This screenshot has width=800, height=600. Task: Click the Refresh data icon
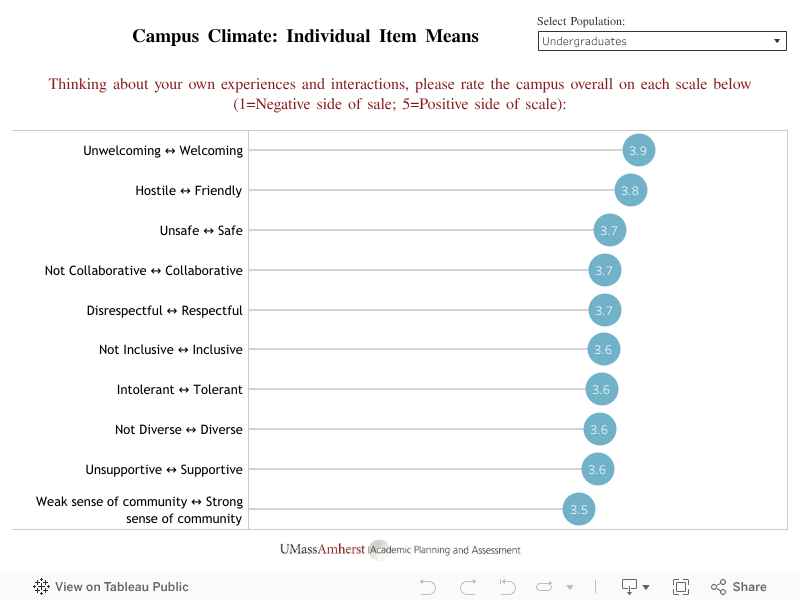[x=544, y=587]
